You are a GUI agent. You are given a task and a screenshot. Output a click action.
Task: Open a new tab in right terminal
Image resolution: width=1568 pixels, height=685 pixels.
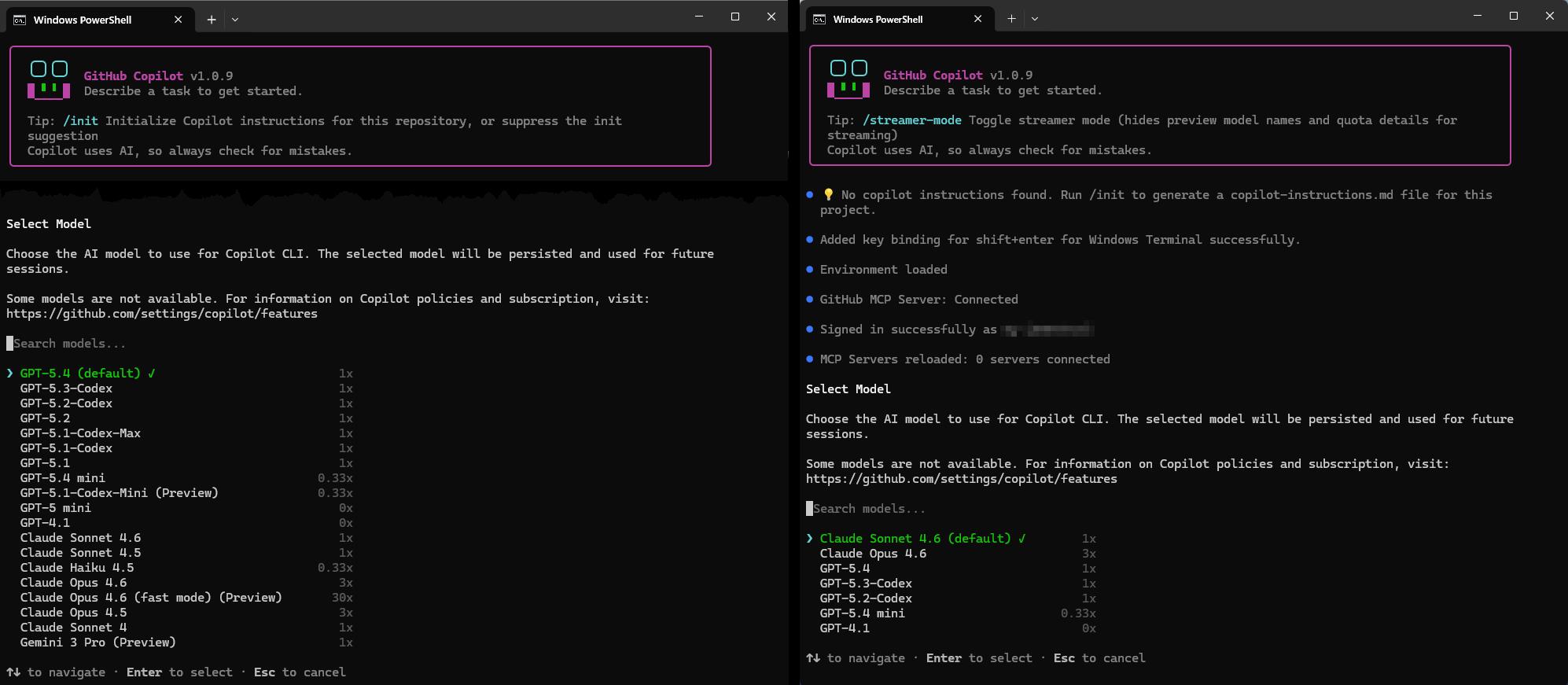1011,19
